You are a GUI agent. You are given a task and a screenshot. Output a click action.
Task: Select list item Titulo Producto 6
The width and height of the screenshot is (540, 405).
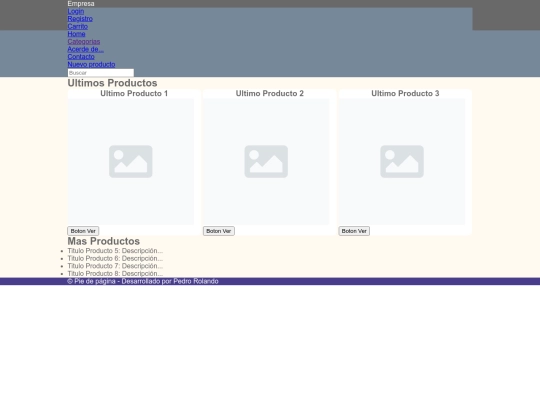tap(115, 258)
